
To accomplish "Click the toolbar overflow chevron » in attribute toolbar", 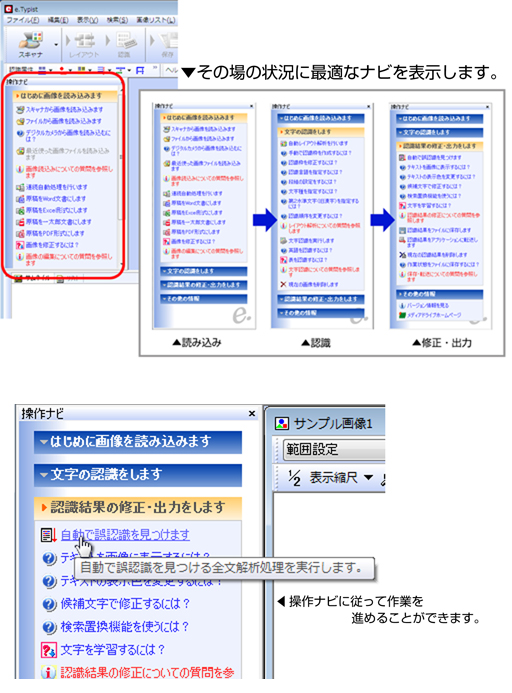I will click(155, 69).
